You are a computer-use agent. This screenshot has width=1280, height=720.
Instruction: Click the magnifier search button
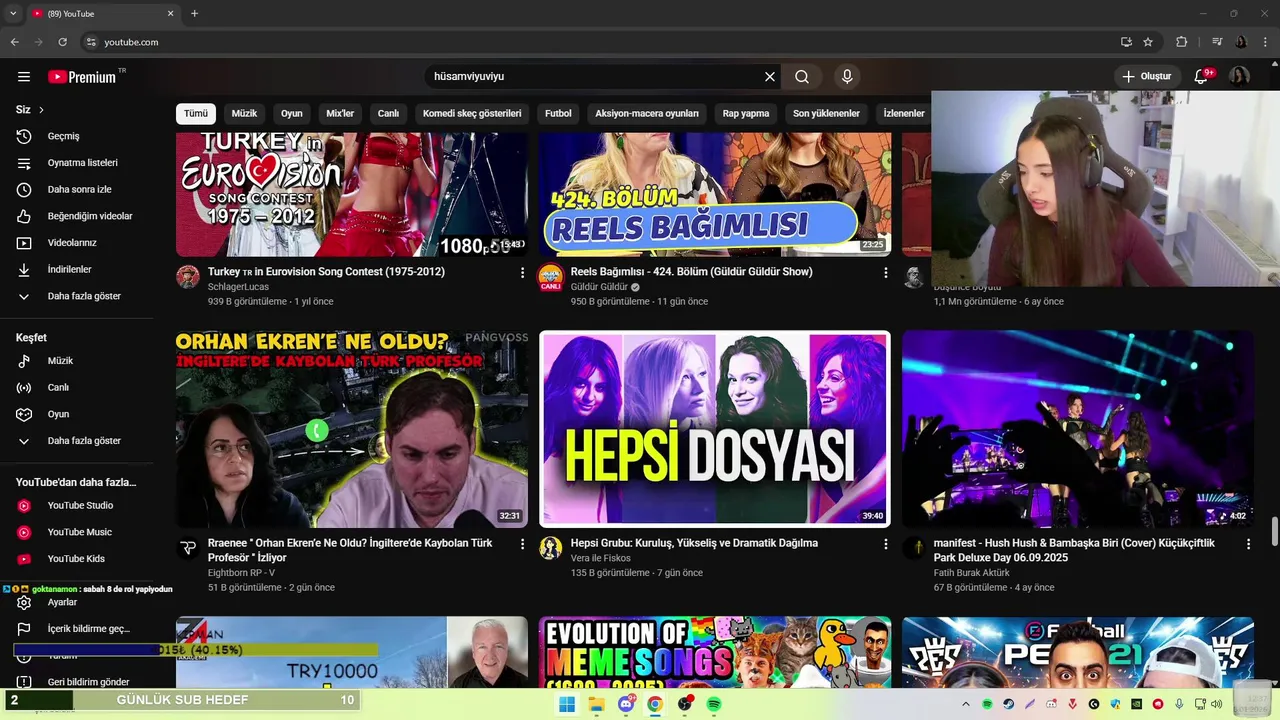coord(802,77)
